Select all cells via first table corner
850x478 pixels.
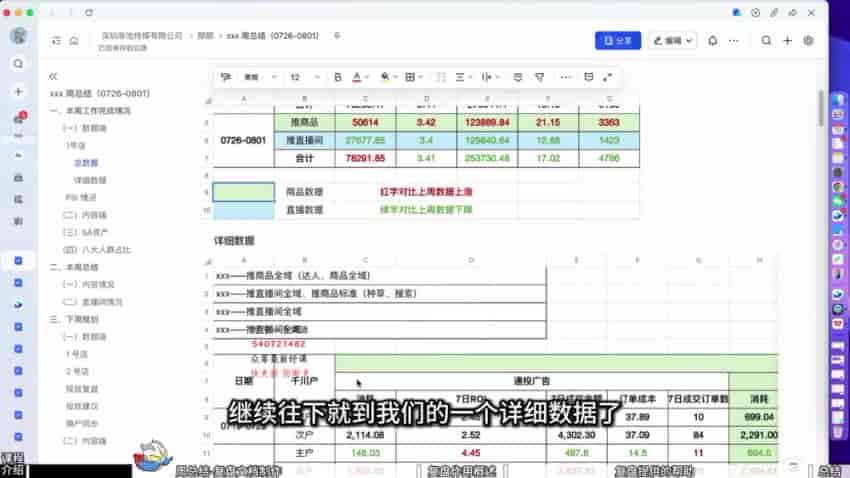pos(208,100)
